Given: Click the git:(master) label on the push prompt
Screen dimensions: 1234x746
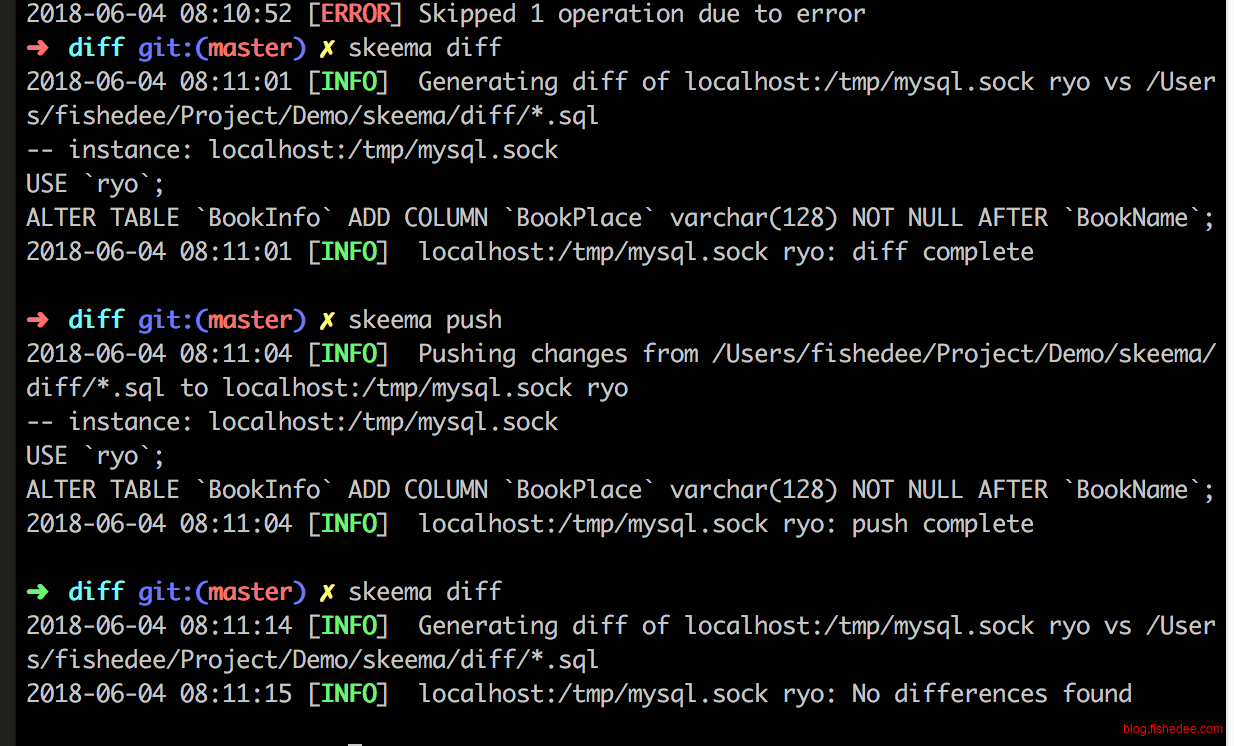Looking at the screenshot, I should tap(222, 320).
